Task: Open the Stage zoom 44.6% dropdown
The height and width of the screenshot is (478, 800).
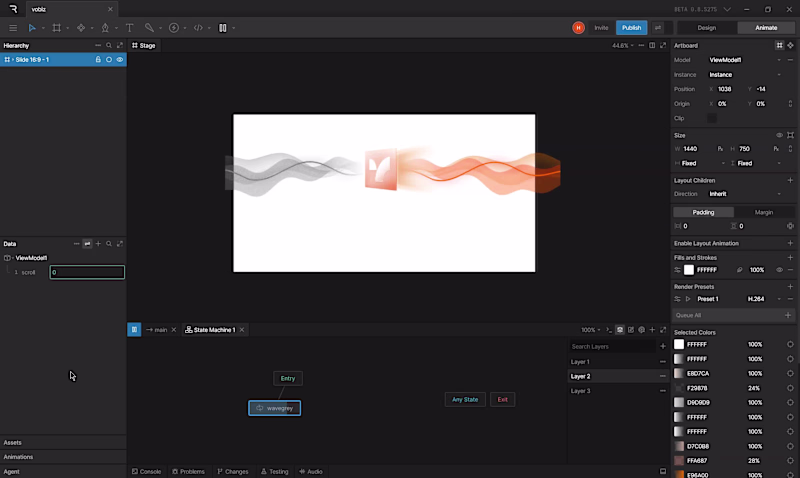Action: [x=622, y=45]
